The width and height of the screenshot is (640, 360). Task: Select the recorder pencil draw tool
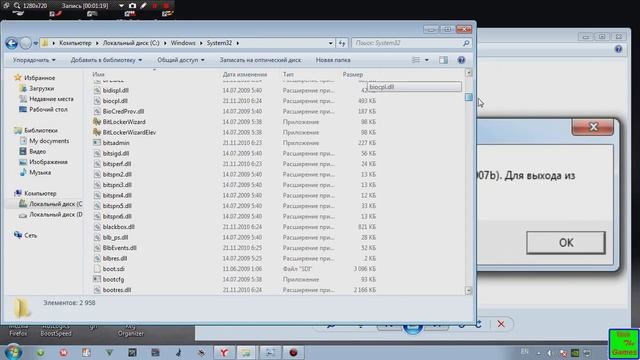click(143, 6)
